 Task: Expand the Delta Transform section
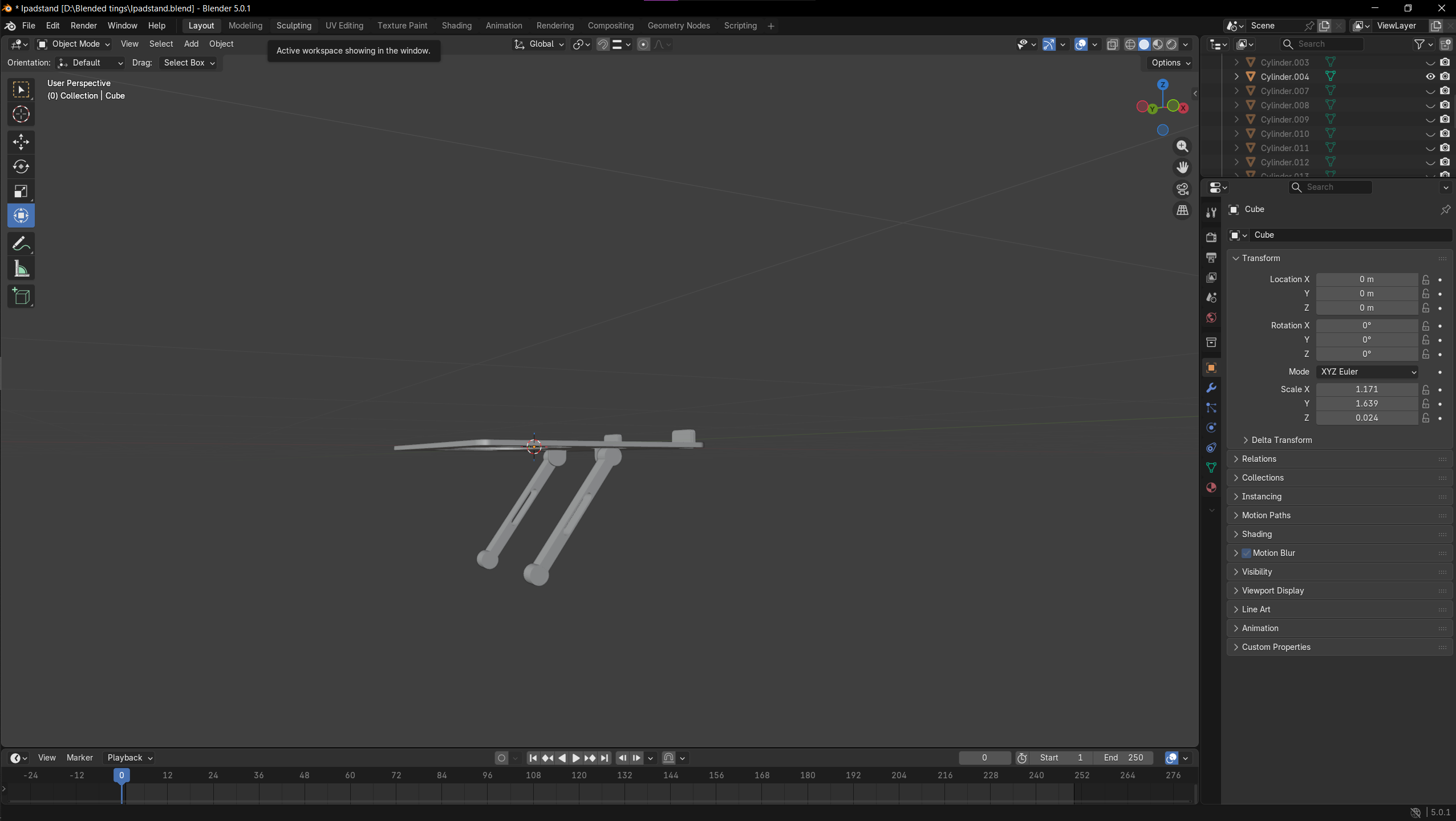tap(1281, 440)
